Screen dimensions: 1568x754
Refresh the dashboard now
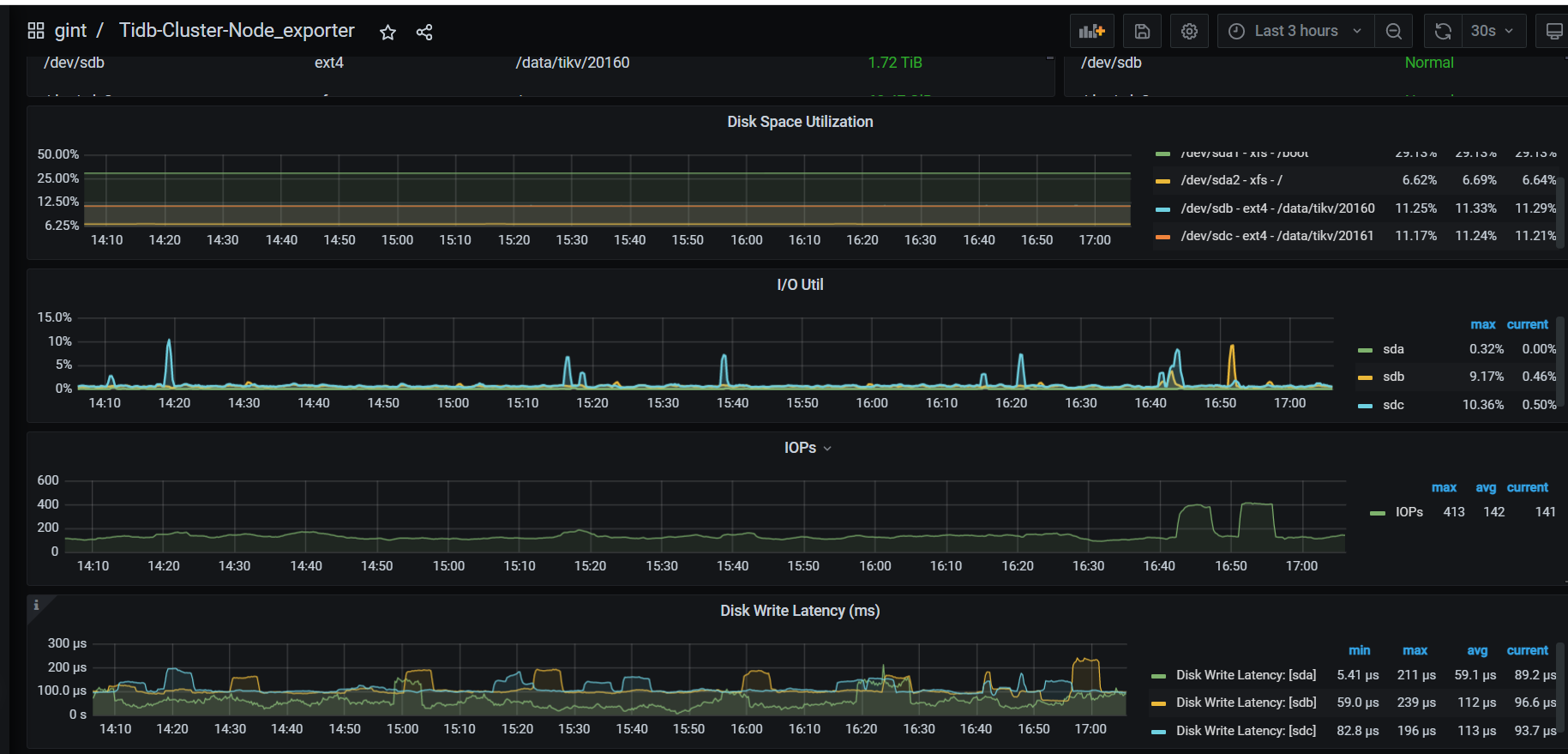(1443, 32)
